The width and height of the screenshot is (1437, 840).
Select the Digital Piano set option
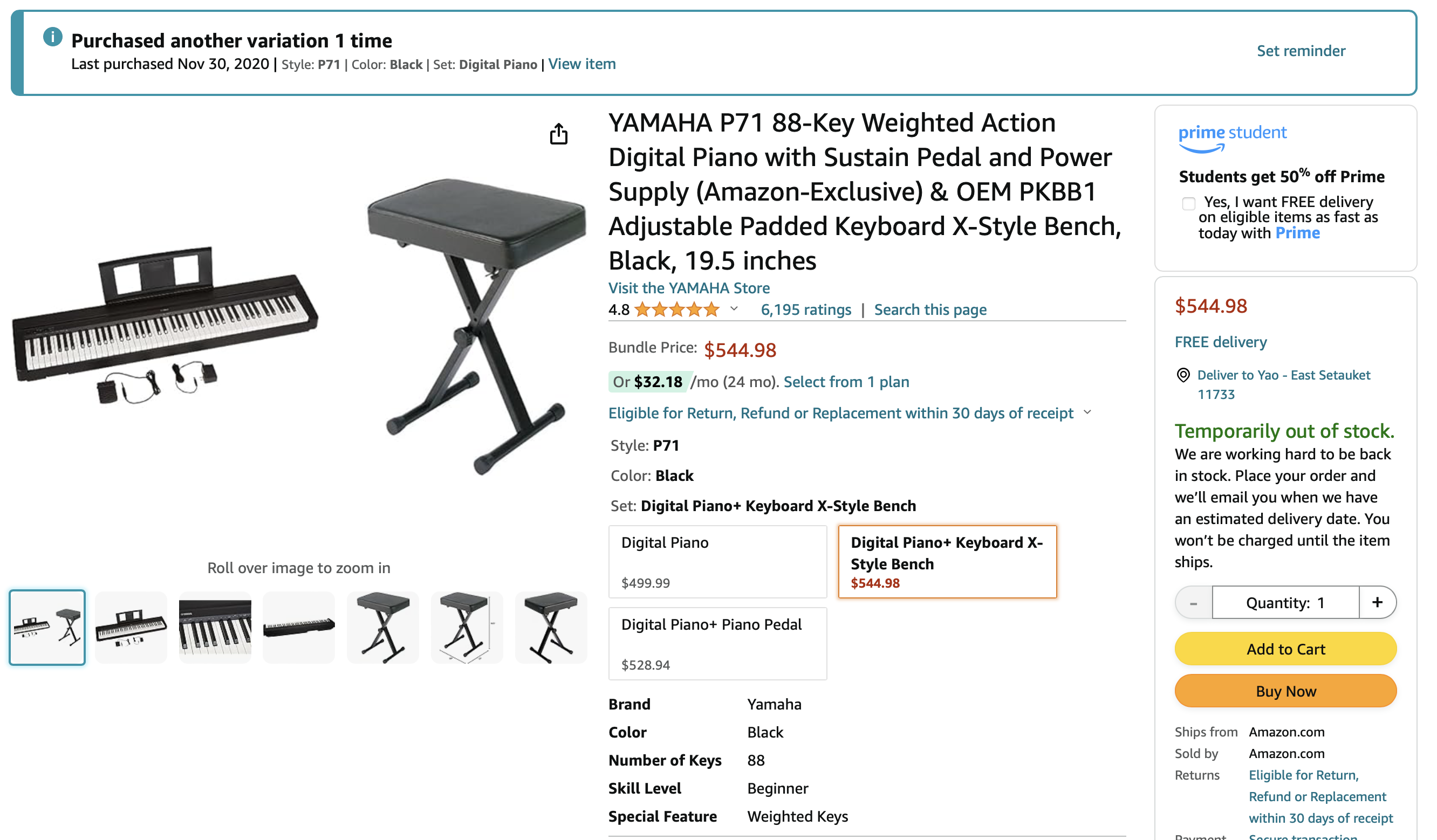click(x=717, y=561)
